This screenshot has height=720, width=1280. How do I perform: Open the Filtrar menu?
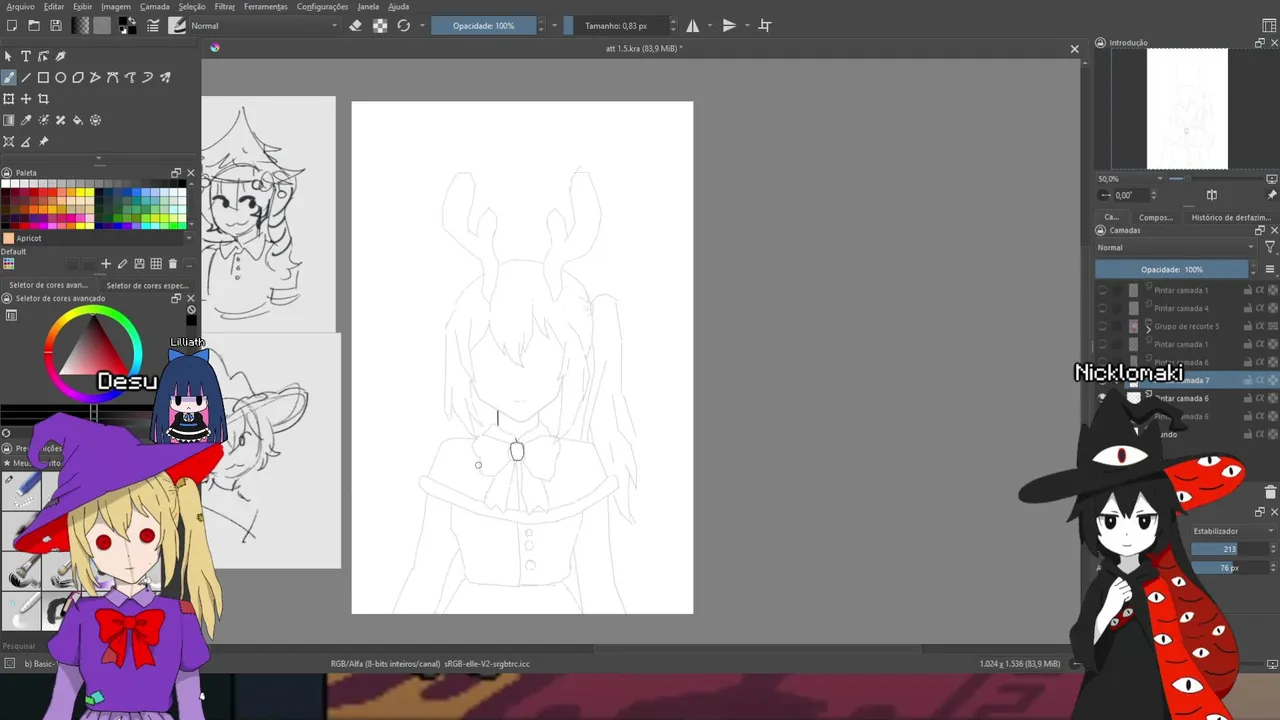click(225, 7)
